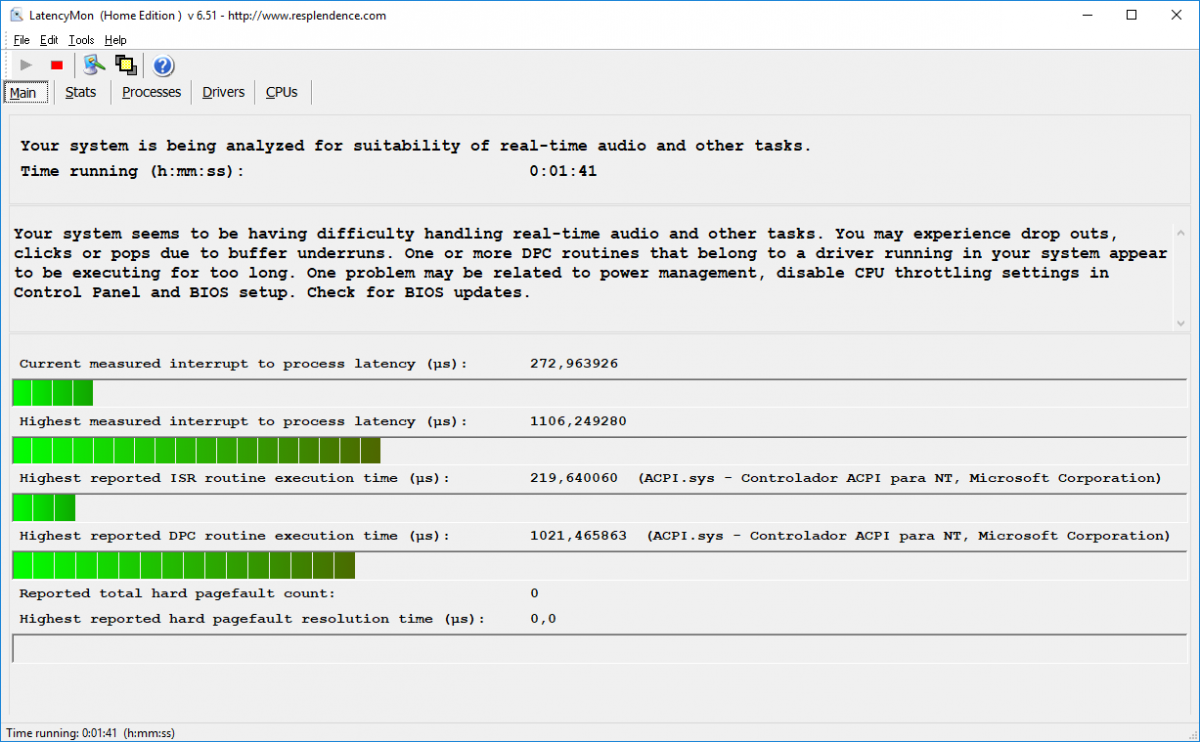Viewport: 1200px width, 742px height.
Task: Switch to the Drivers tab
Action: (x=223, y=92)
